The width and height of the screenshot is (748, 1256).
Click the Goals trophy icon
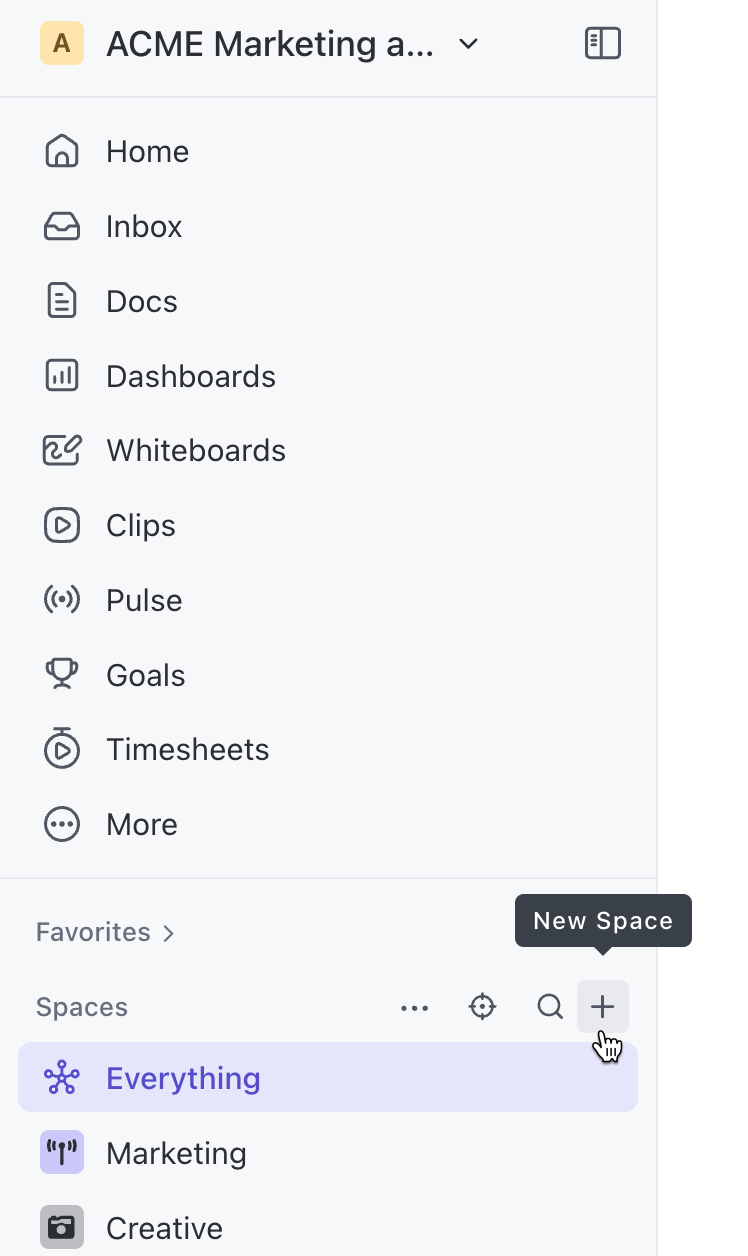point(61,674)
